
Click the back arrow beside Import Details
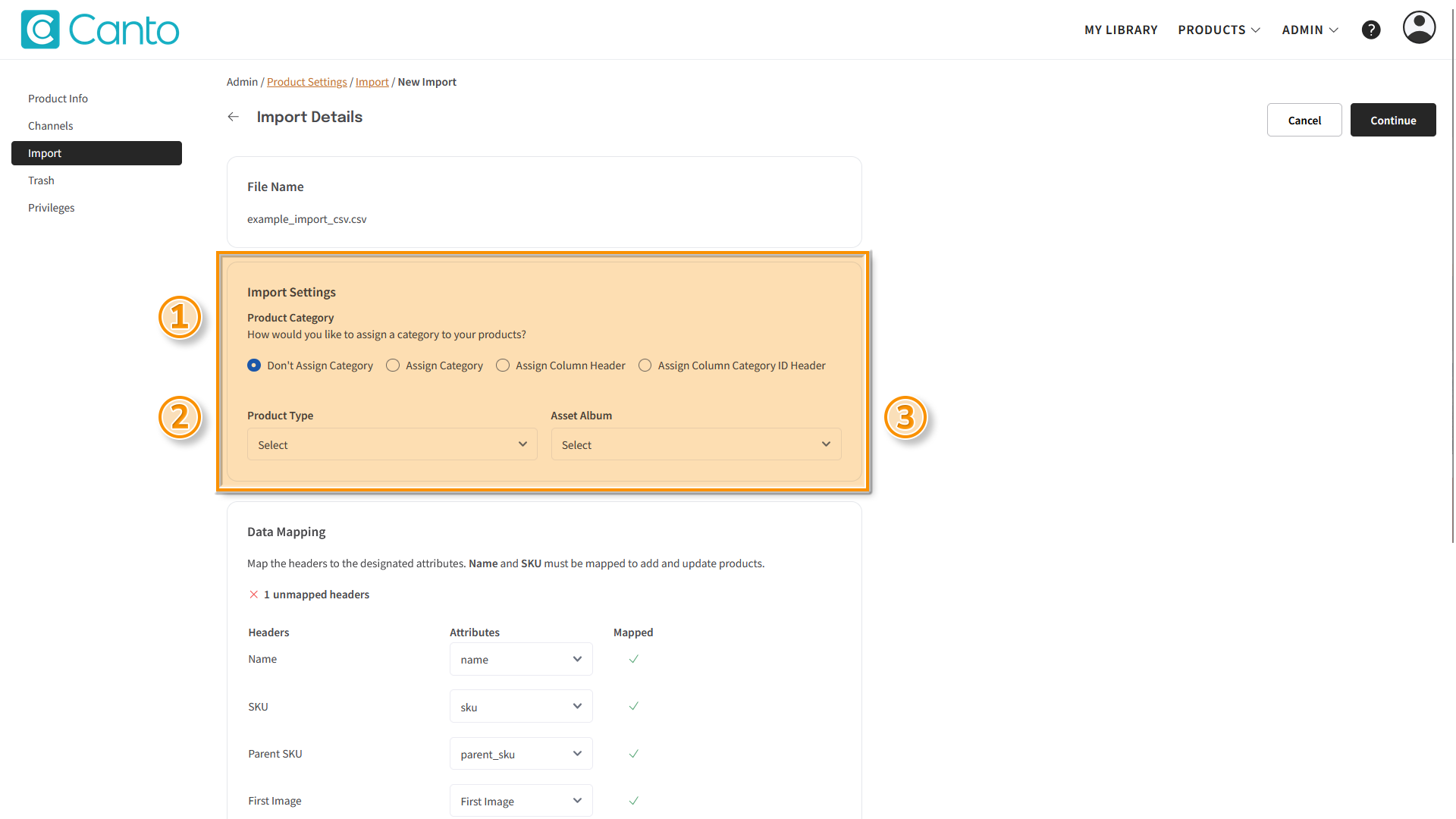pyautogui.click(x=234, y=117)
